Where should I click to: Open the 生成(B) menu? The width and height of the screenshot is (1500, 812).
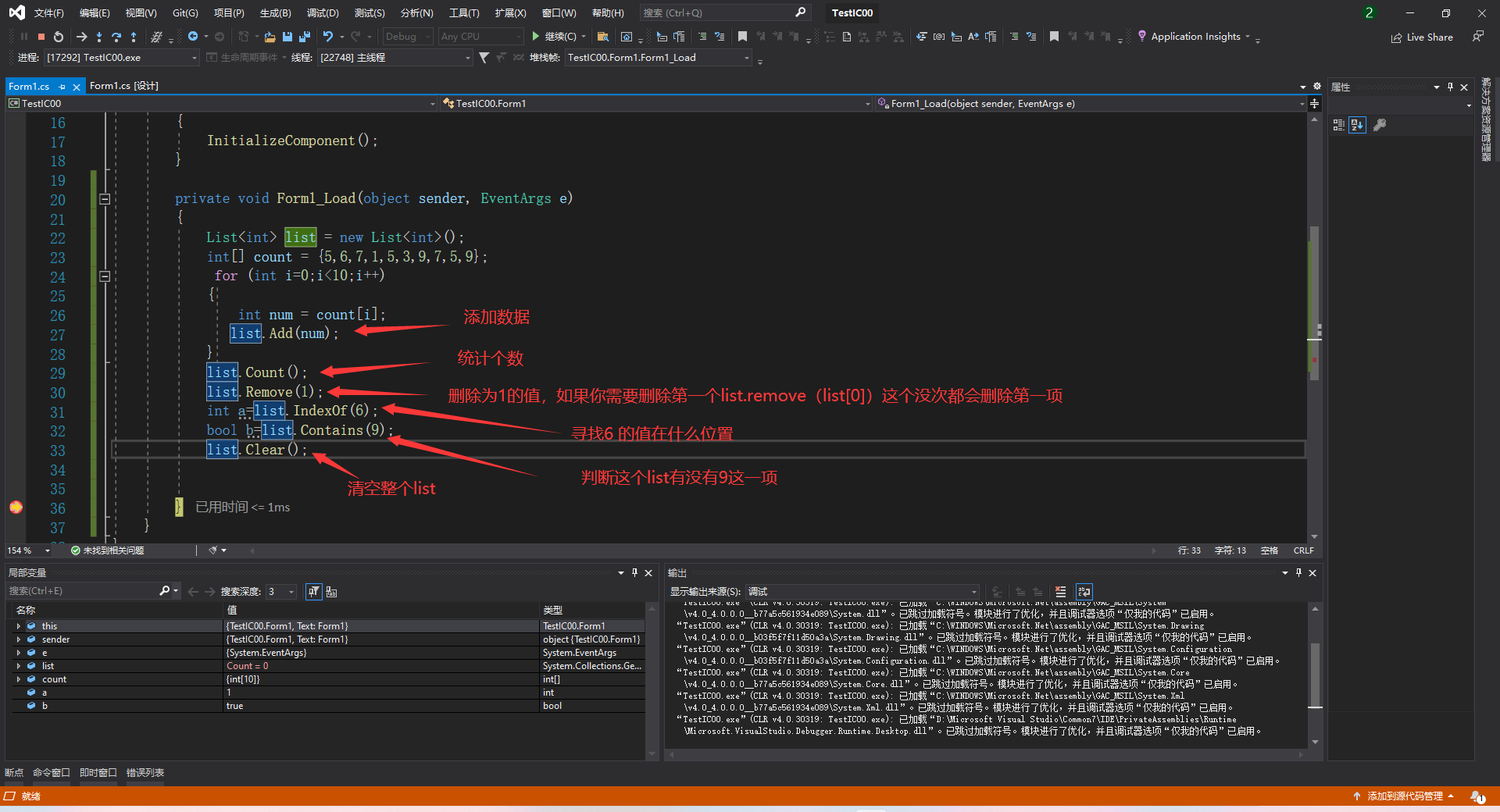[x=275, y=13]
